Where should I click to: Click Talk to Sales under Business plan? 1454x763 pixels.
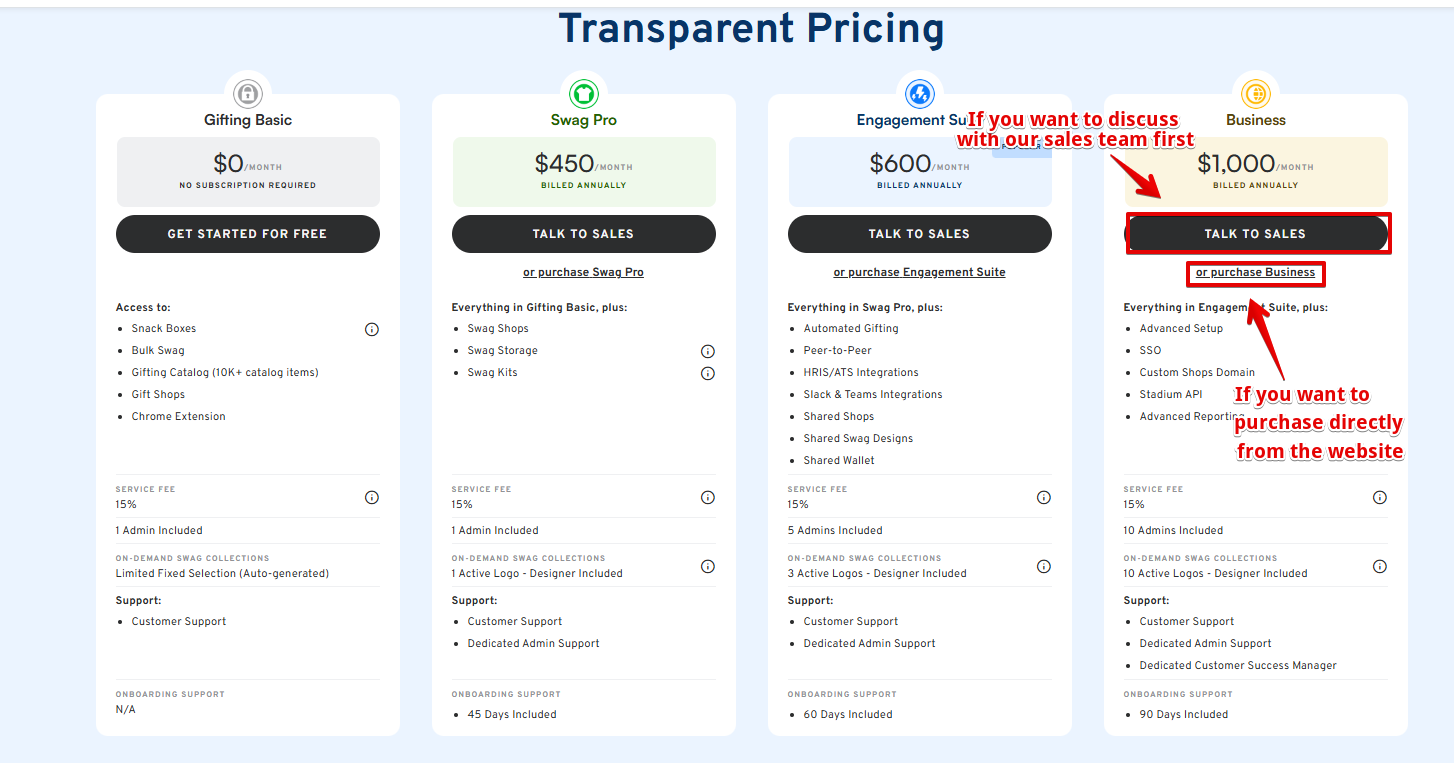tap(1256, 234)
